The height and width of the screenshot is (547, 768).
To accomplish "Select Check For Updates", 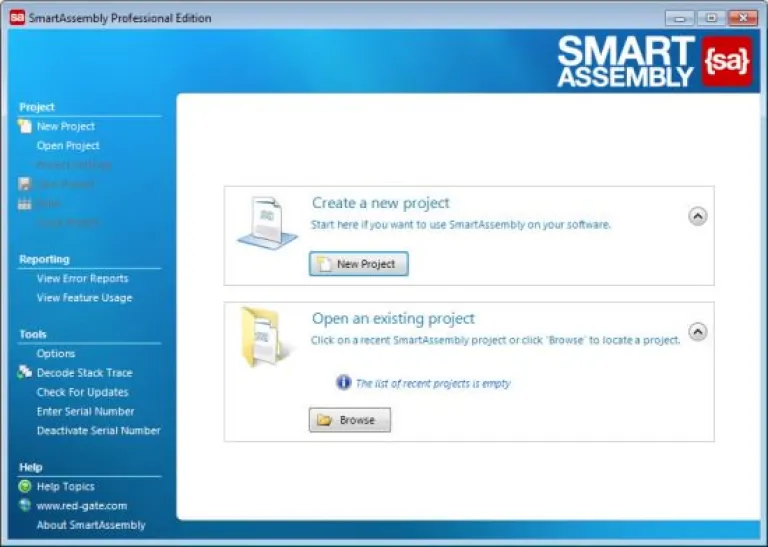I will tap(82, 392).
